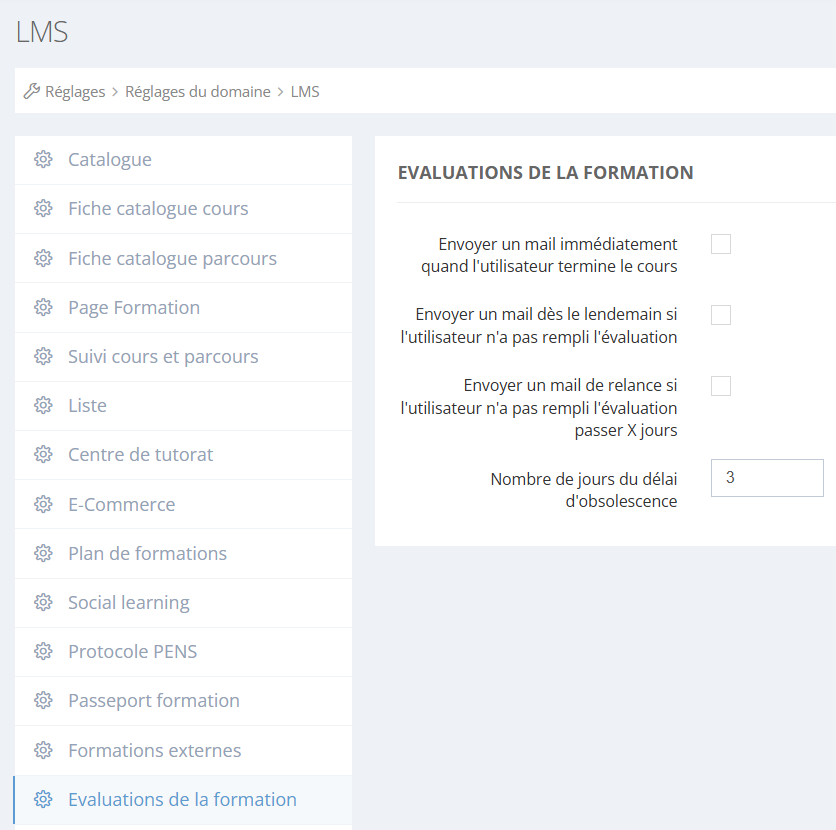
Task: Navigate to Réglages du domaine breadcrumb
Action: 198,92
